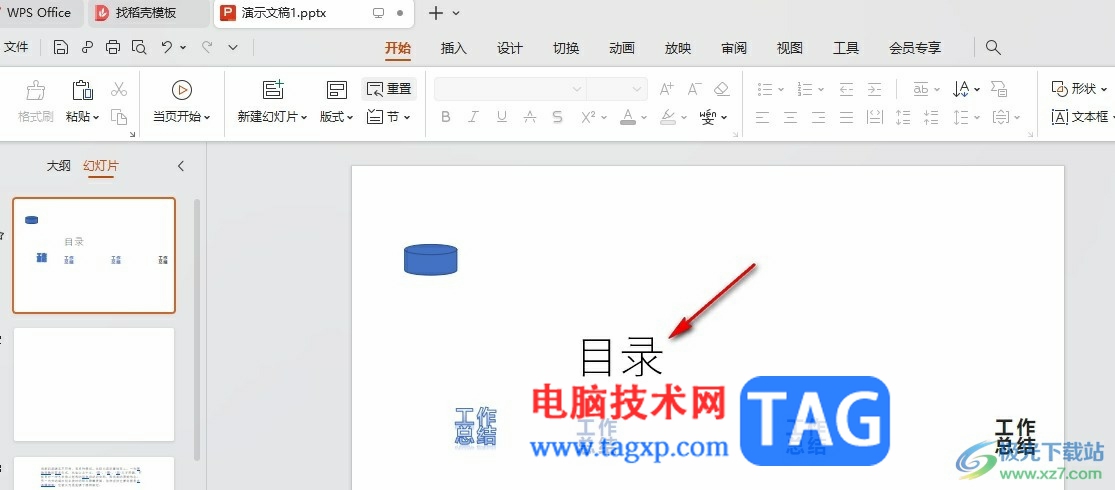Screen dimensions: 1115x490
Task: Click the font color A swatch
Action: point(627,117)
